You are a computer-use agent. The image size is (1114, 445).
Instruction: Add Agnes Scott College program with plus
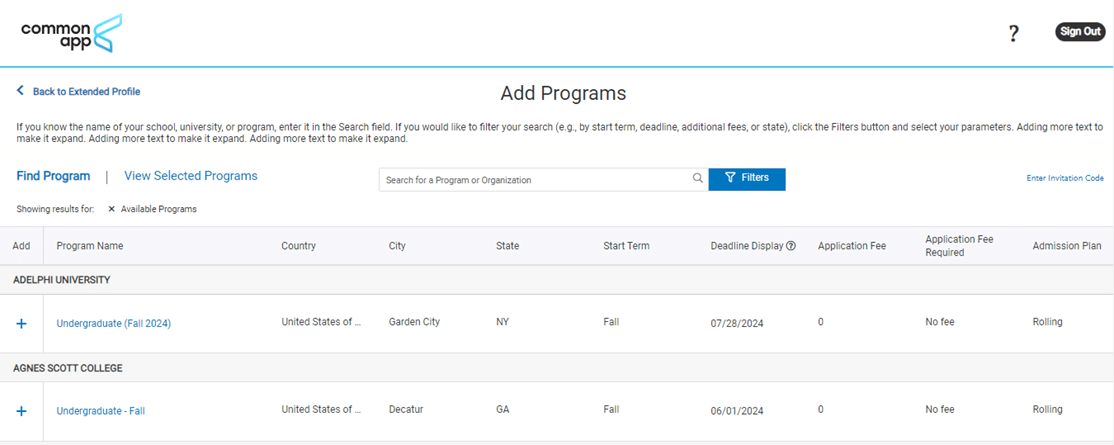(x=22, y=411)
